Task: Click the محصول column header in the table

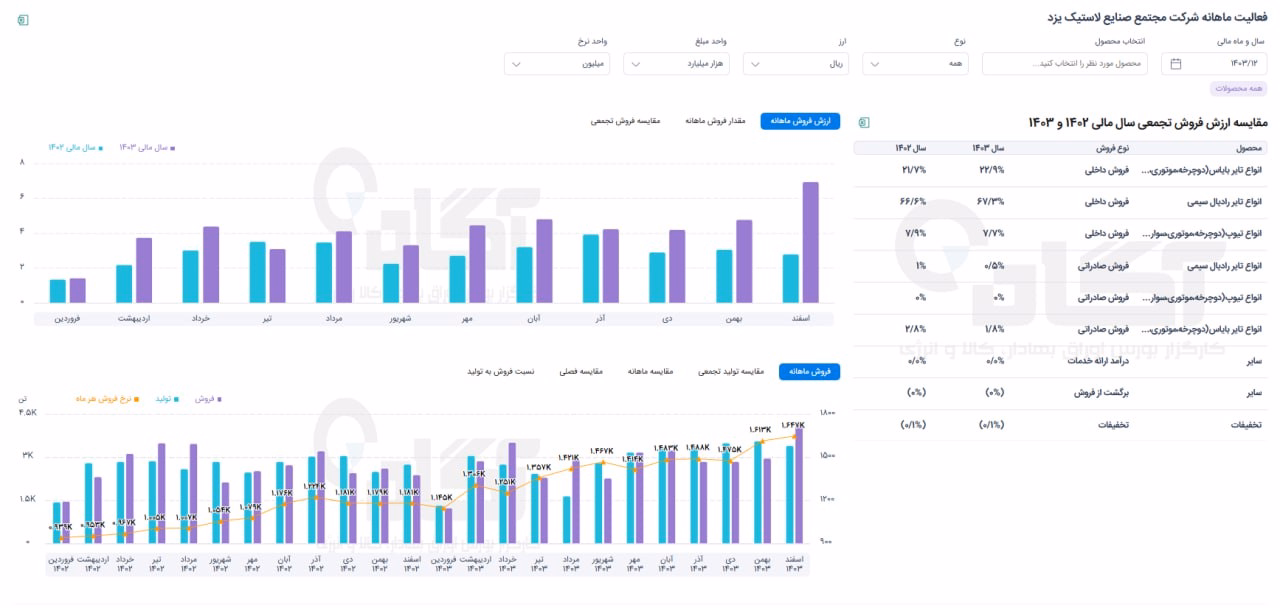Action: (x=1249, y=147)
